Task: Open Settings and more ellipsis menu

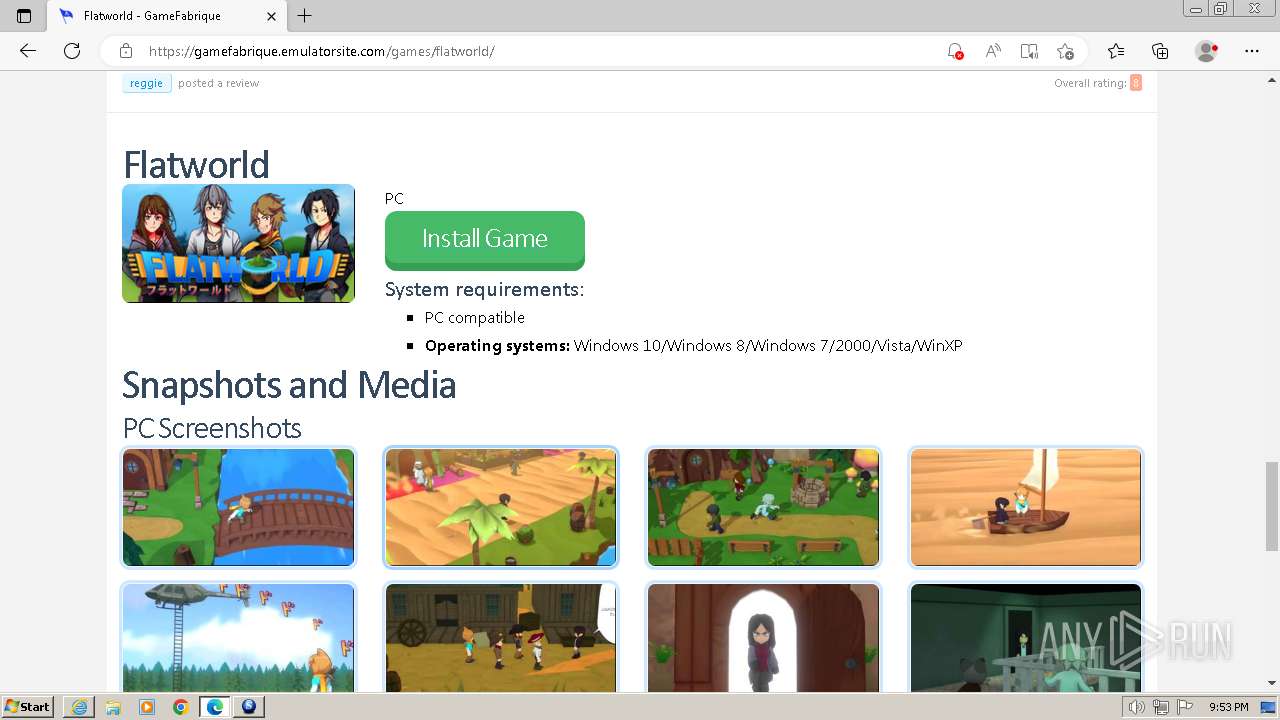Action: [1252, 51]
